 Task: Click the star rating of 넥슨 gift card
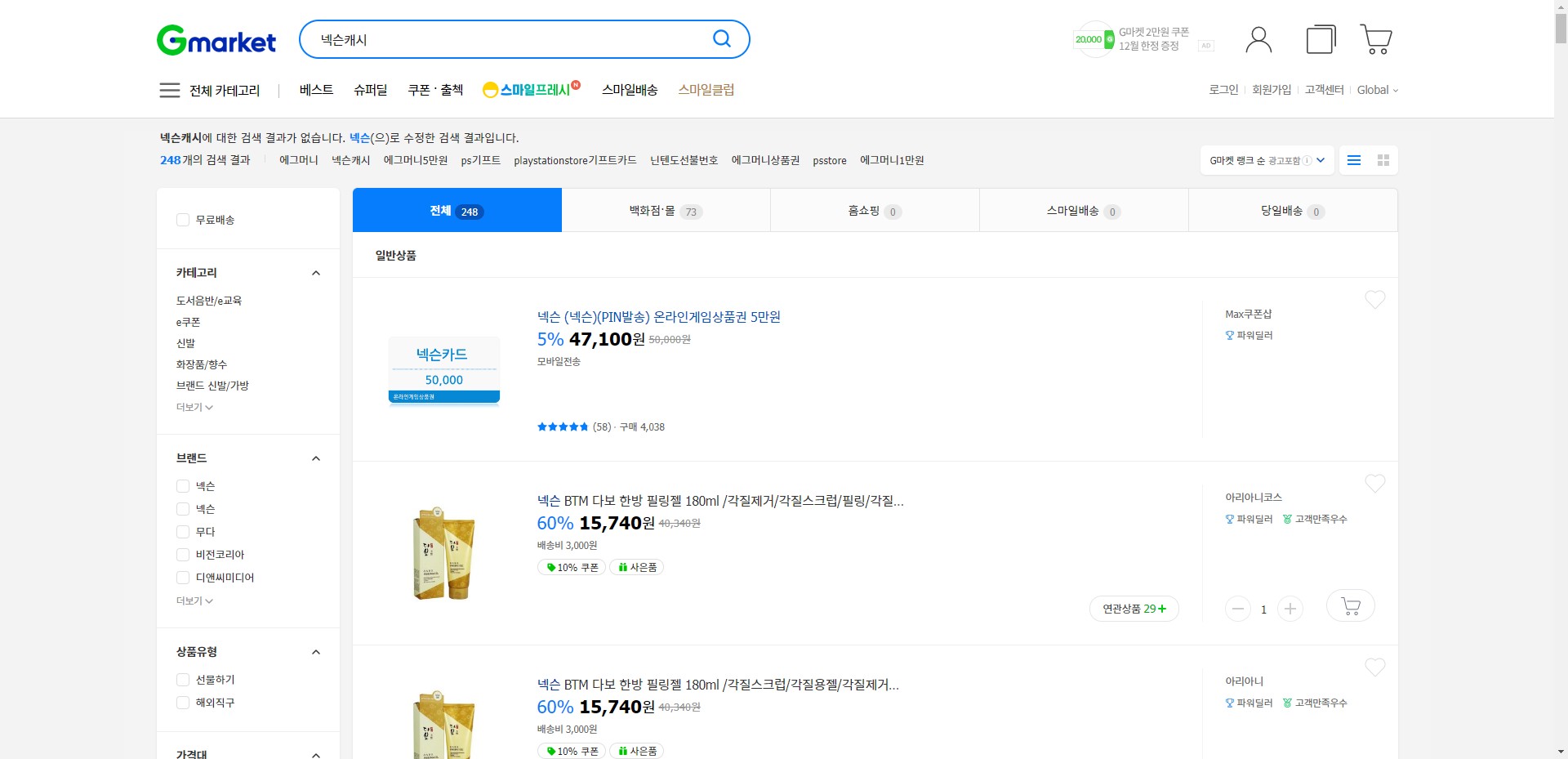point(563,427)
